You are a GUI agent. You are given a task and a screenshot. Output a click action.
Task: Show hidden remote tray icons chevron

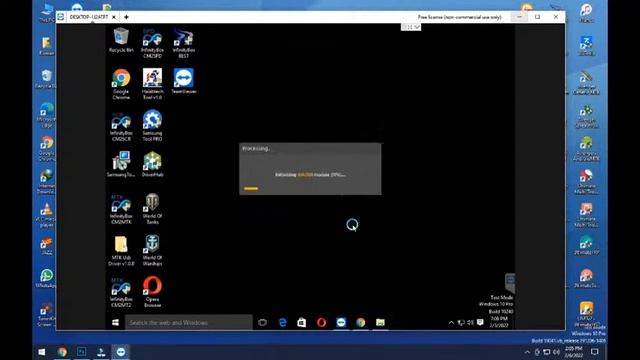coord(451,322)
